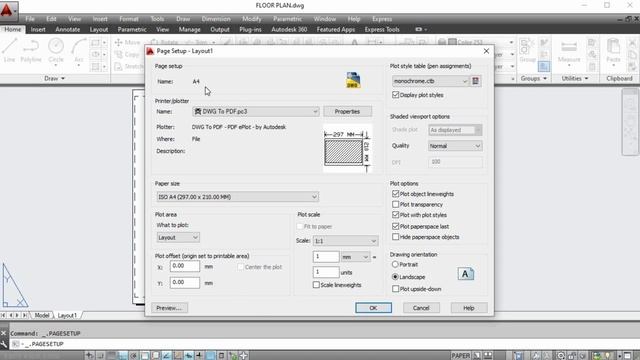Select the Line tool in the Draw panel
Viewport: 640px width, 360px height.
(9, 50)
